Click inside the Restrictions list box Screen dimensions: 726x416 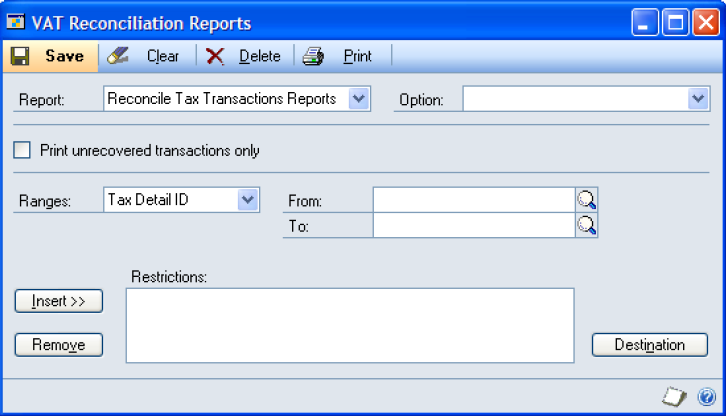pyautogui.click(x=350, y=325)
